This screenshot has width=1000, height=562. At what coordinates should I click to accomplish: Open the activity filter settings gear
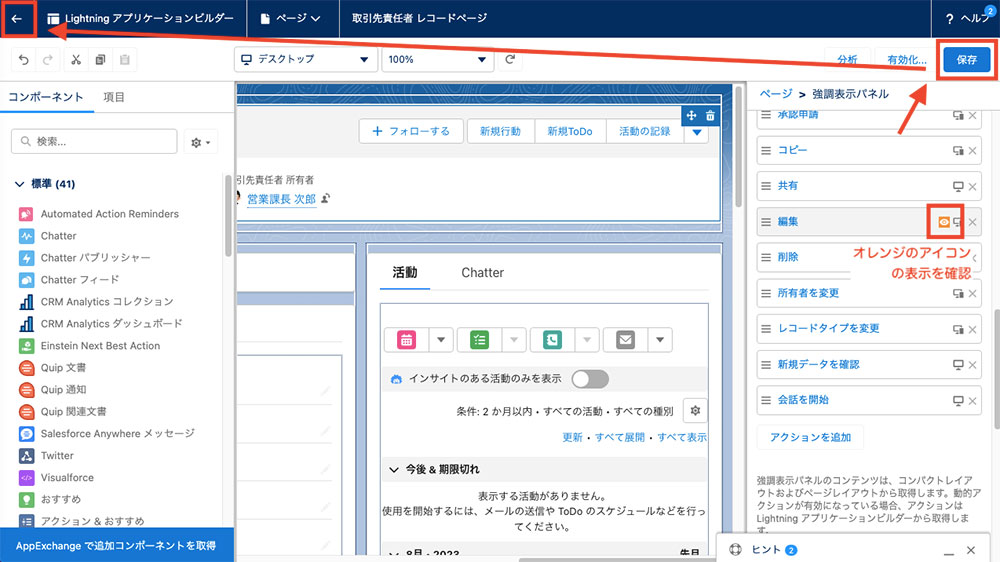point(695,411)
